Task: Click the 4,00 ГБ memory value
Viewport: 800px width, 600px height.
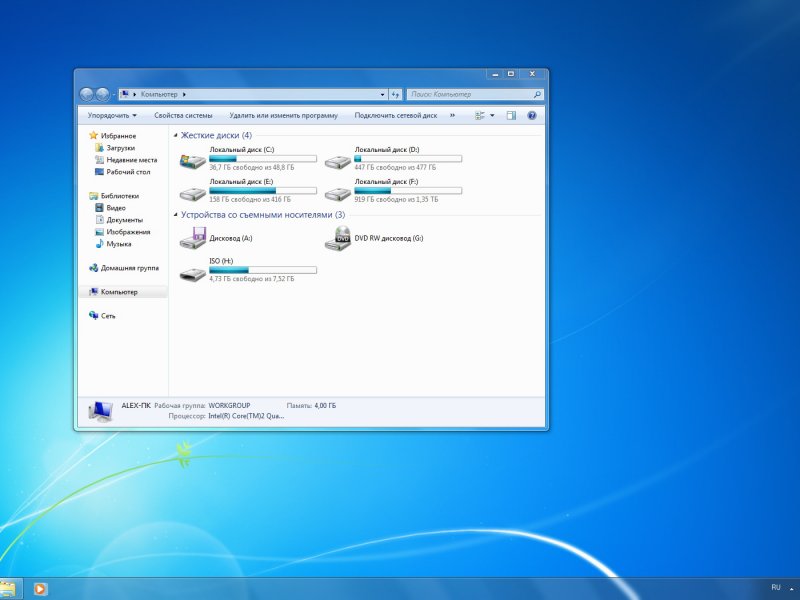Action: point(325,406)
